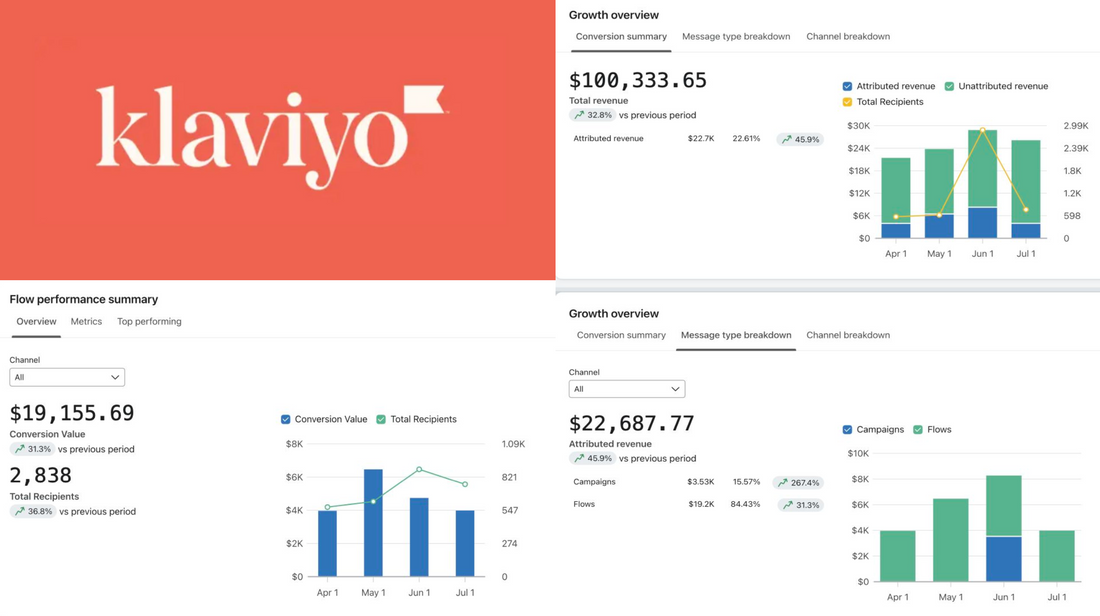
Task: Switch to the Metrics tab
Action: click(x=86, y=322)
